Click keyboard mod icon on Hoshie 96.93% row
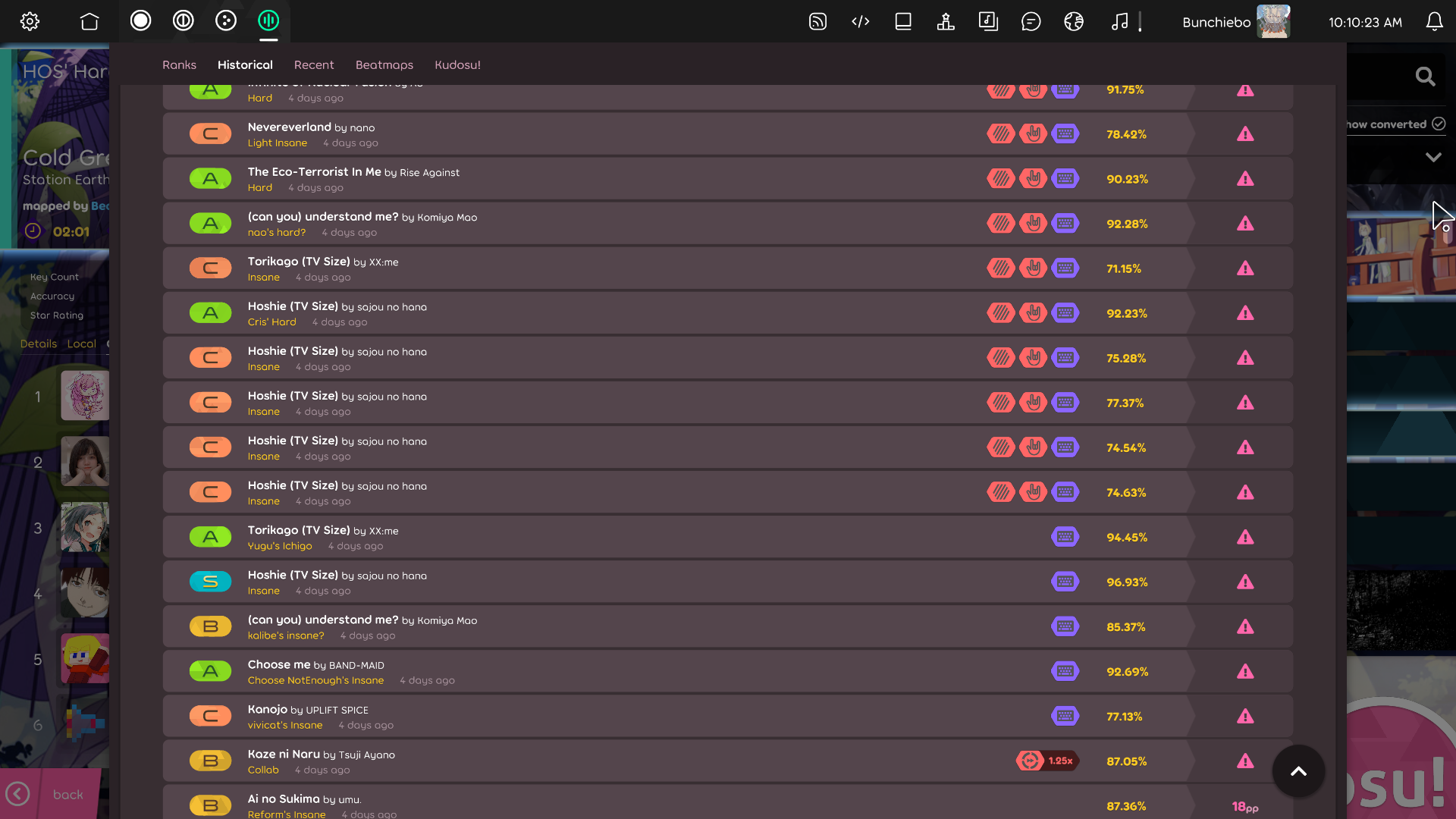Image resolution: width=1456 pixels, height=819 pixels. (1065, 582)
